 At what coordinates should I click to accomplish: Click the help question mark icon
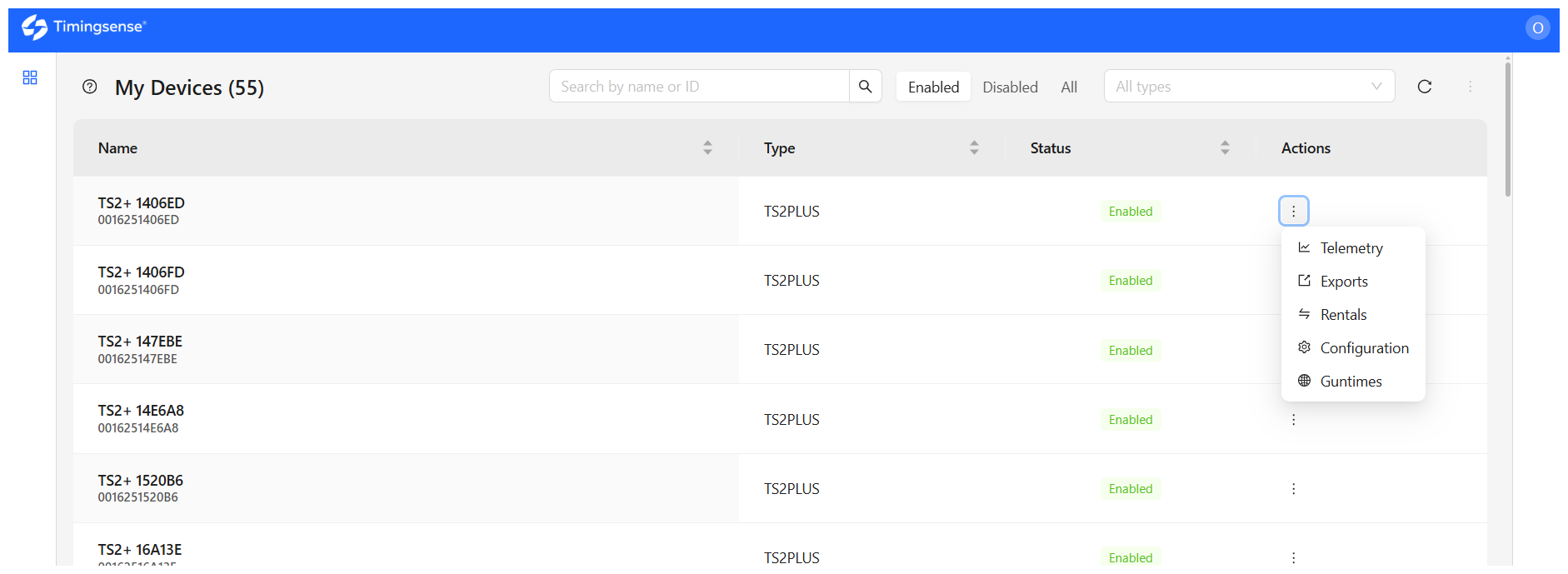pyautogui.click(x=90, y=87)
